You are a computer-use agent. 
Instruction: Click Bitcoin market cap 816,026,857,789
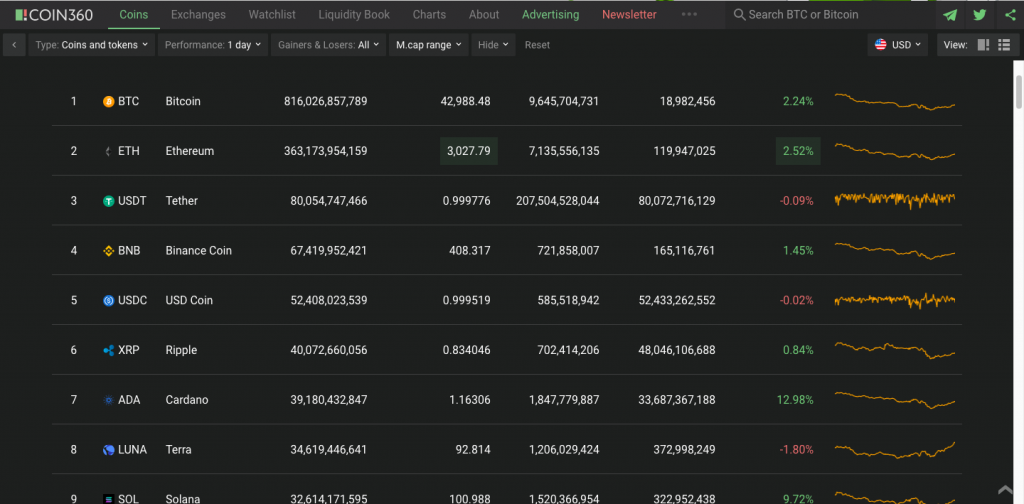pos(326,101)
